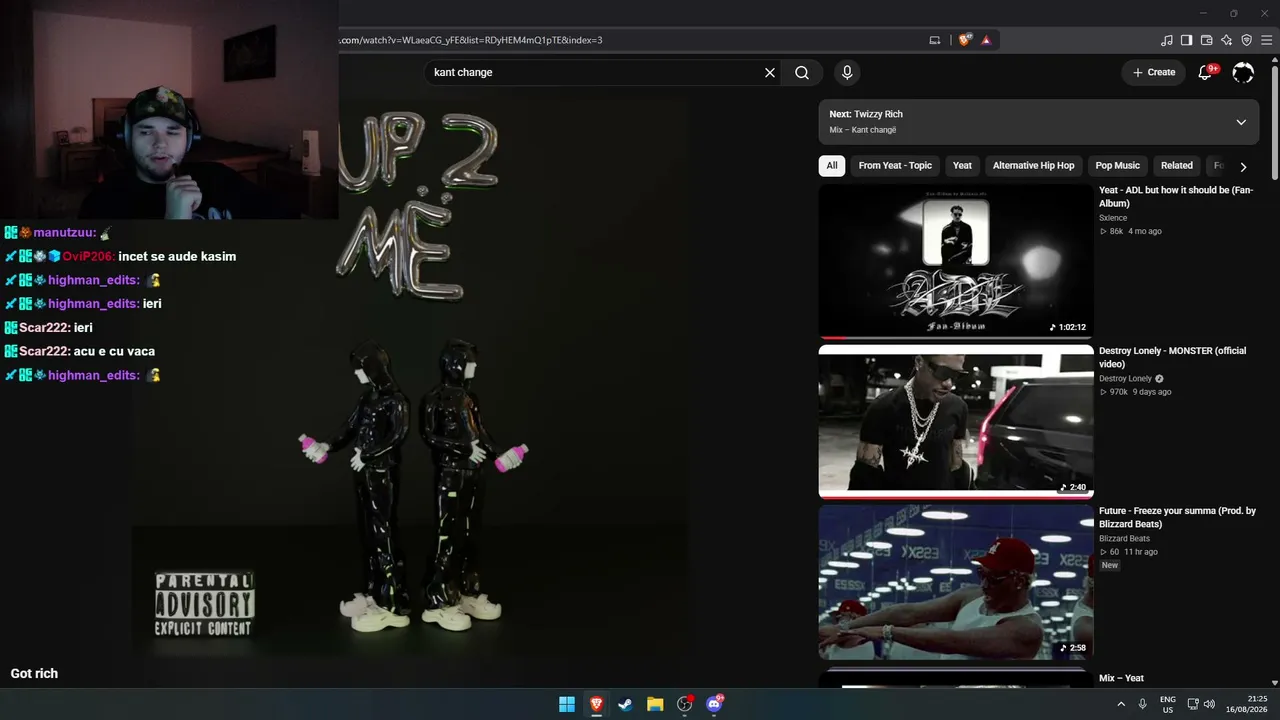Open Discord from the taskbar
The width and height of the screenshot is (1280, 720).
click(714, 704)
